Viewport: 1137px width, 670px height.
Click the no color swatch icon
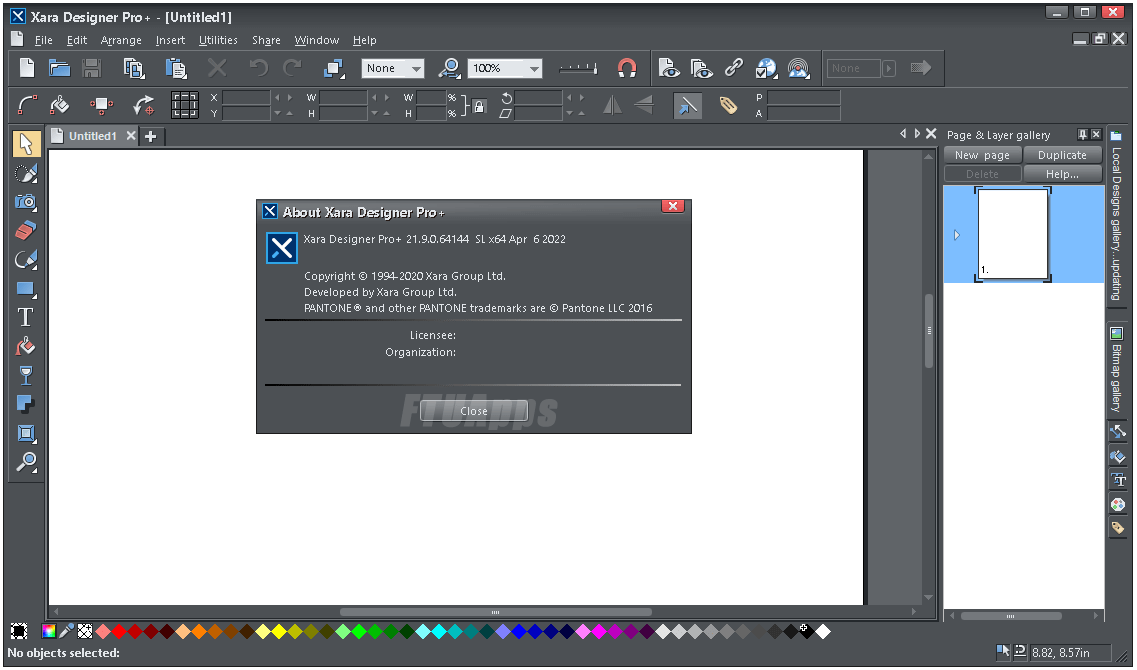coord(86,631)
